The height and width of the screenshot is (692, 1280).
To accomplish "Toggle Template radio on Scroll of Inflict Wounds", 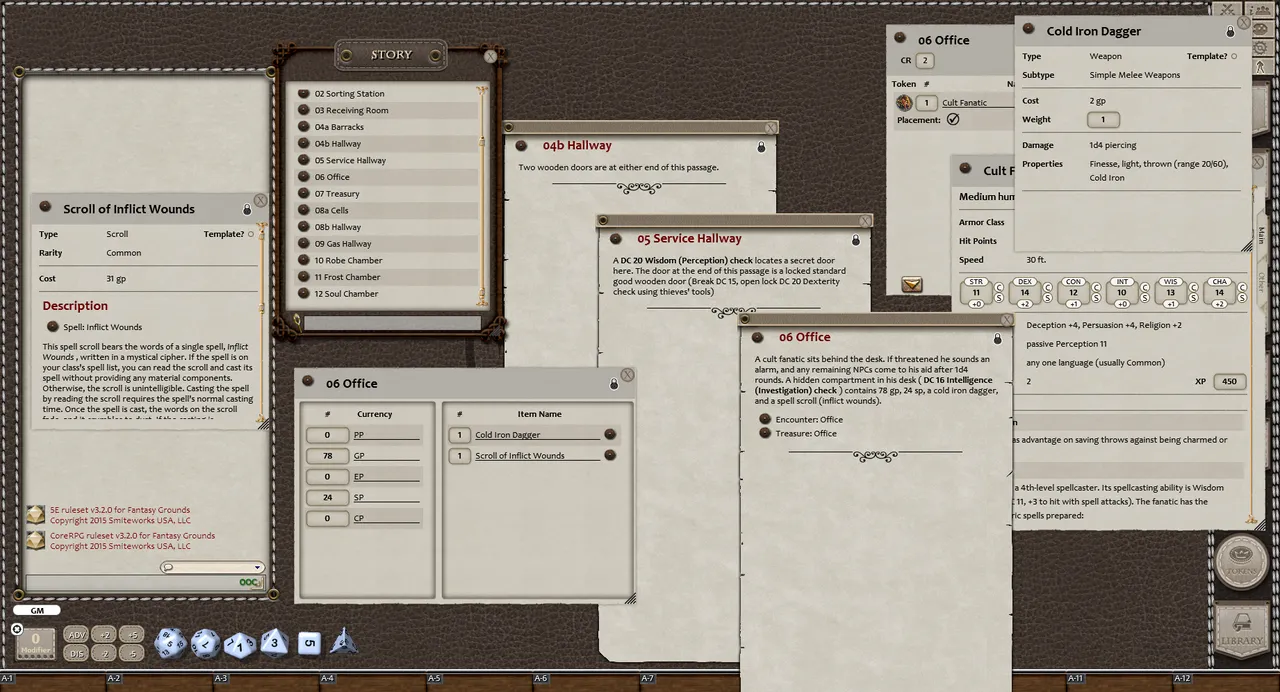I will pos(251,234).
